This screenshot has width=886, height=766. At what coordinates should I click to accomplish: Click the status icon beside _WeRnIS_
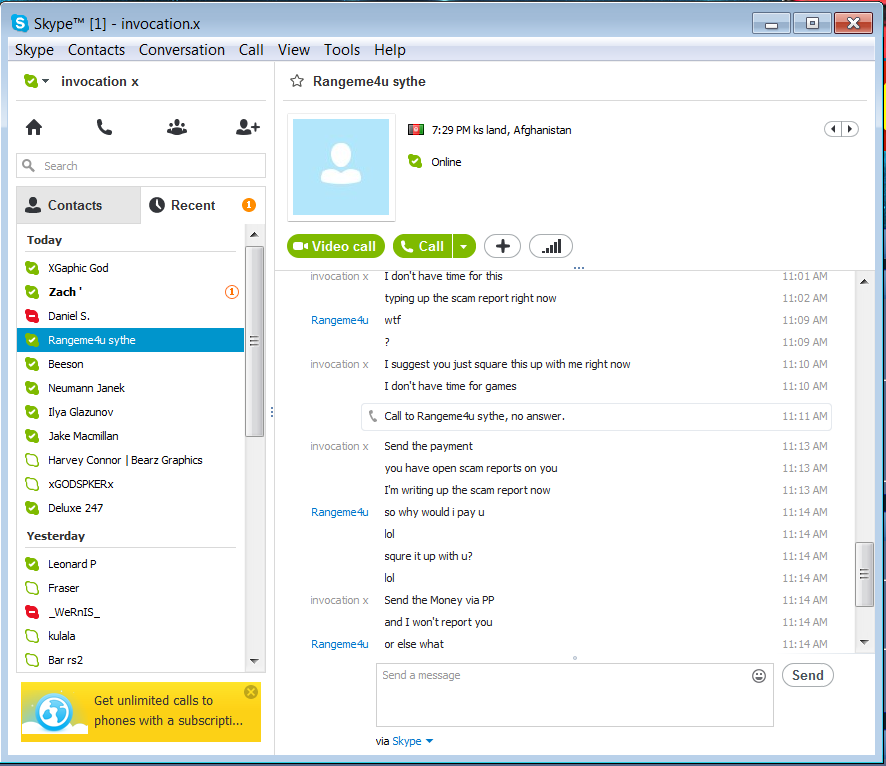click(32, 612)
